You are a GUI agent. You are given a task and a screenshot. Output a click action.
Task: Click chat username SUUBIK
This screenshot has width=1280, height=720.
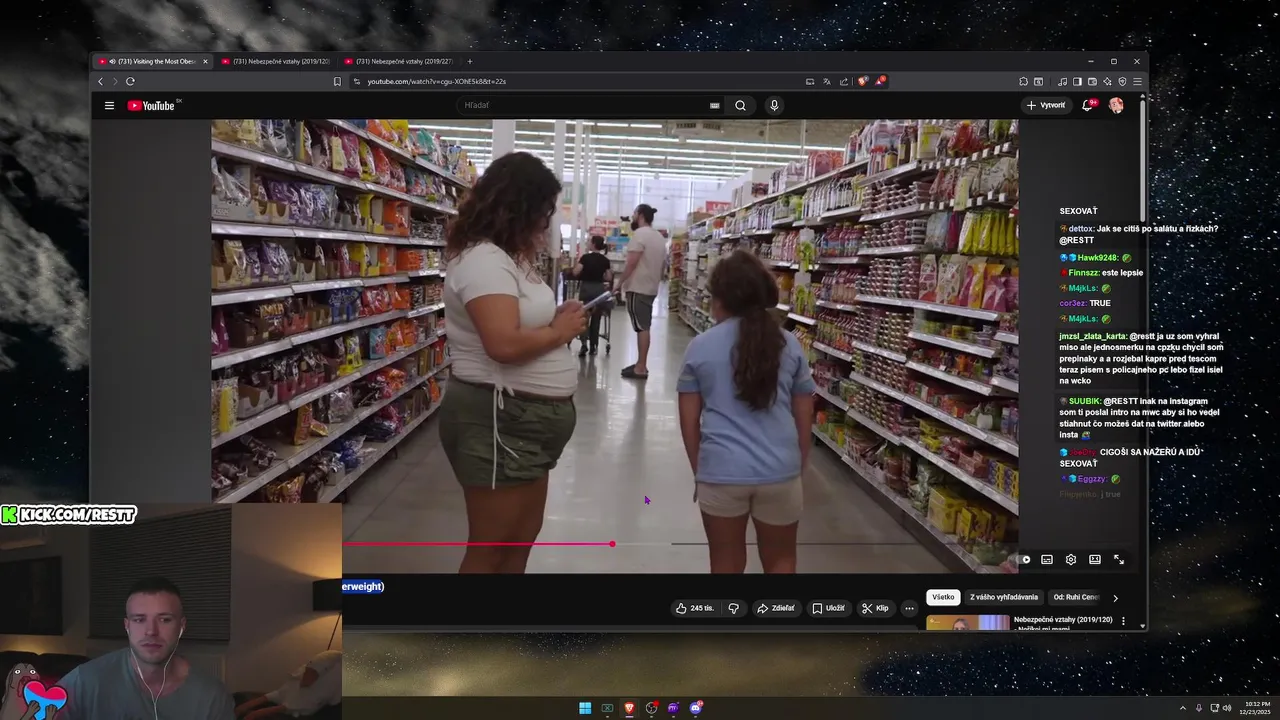pos(1084,401)
